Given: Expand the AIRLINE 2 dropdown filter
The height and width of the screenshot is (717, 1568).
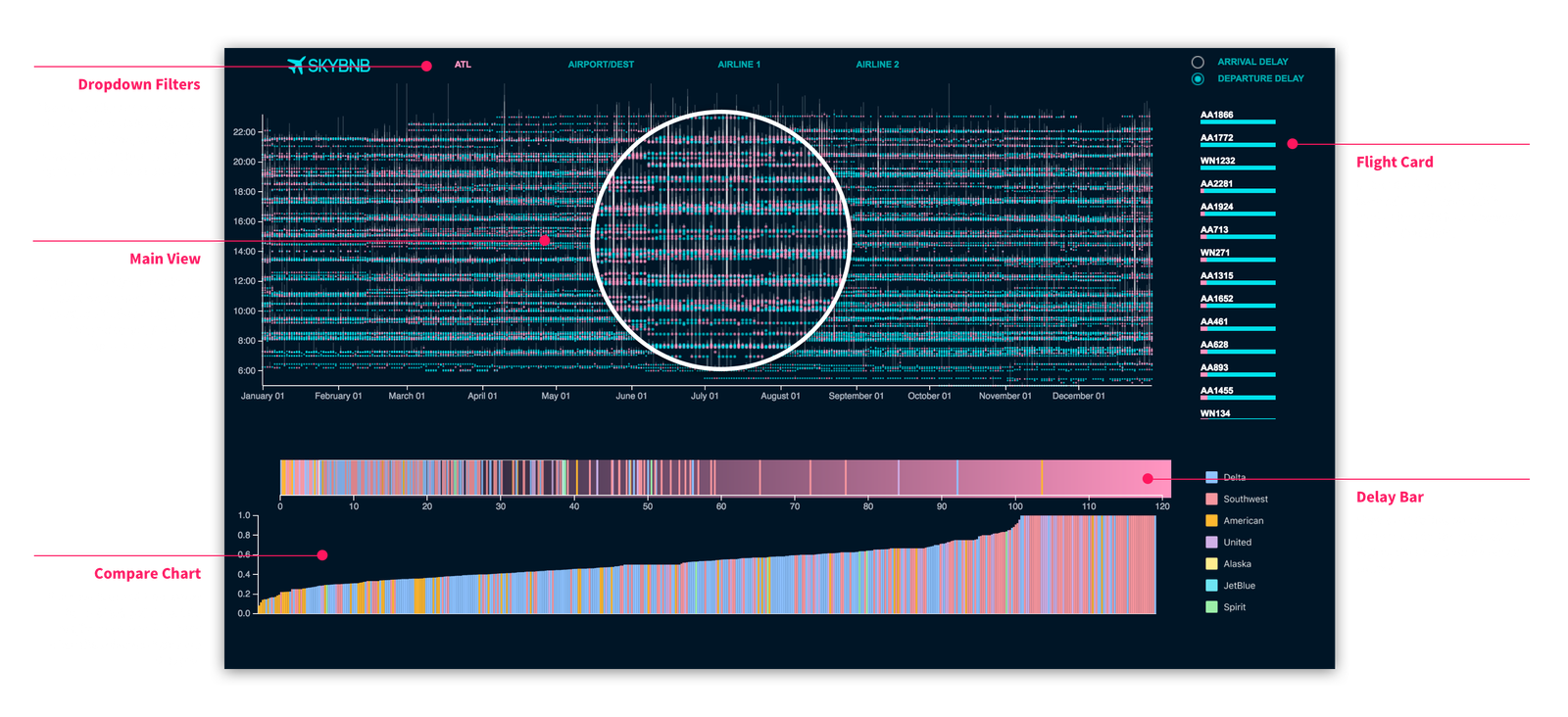Looking at the screenshot, I should point(877,65).
